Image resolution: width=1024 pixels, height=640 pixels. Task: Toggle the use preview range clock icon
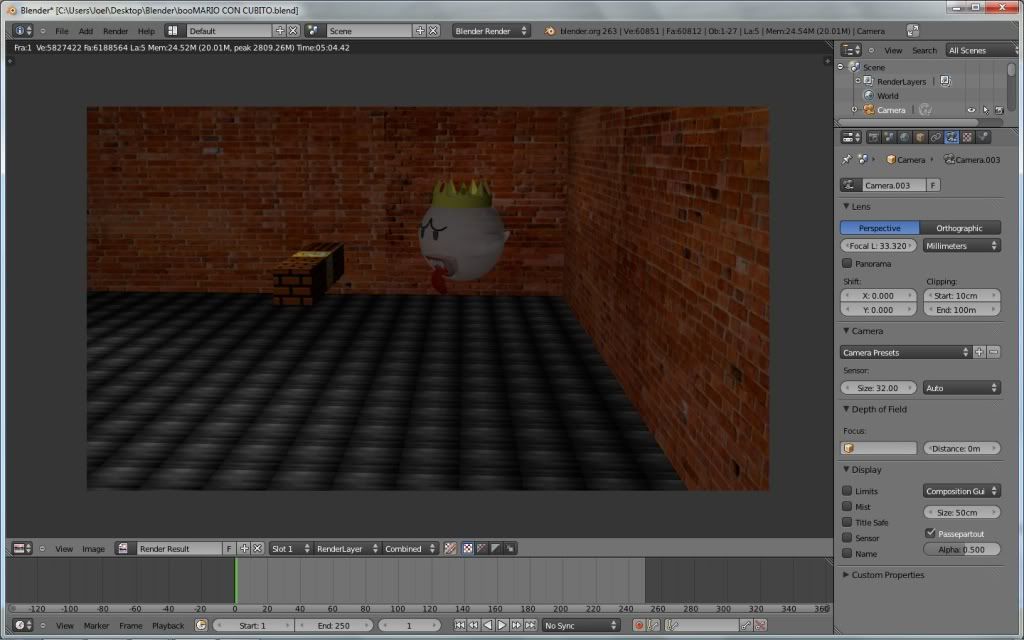201,626
